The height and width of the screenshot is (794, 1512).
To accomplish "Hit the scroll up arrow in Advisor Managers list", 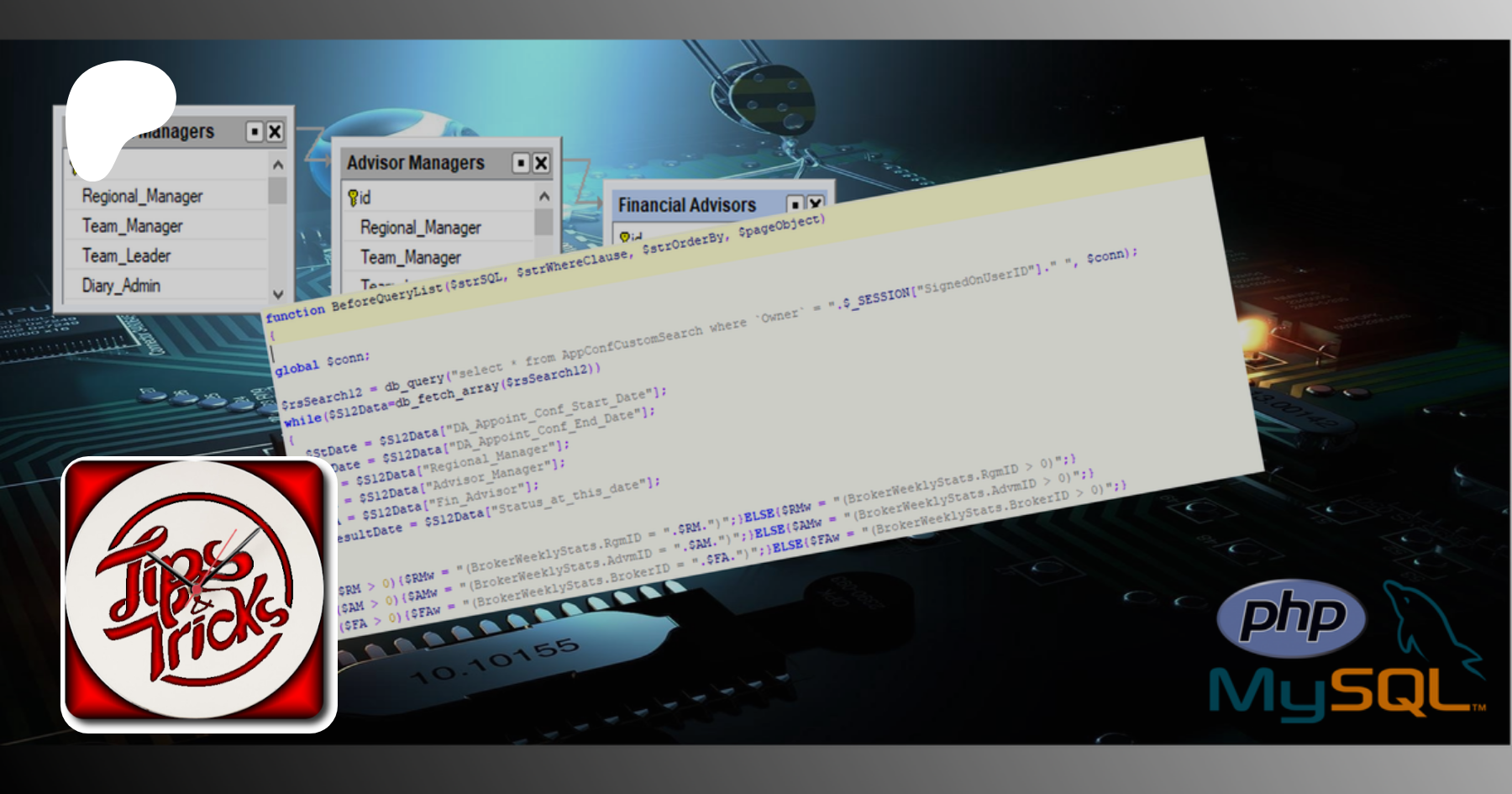I will [543, 197].
